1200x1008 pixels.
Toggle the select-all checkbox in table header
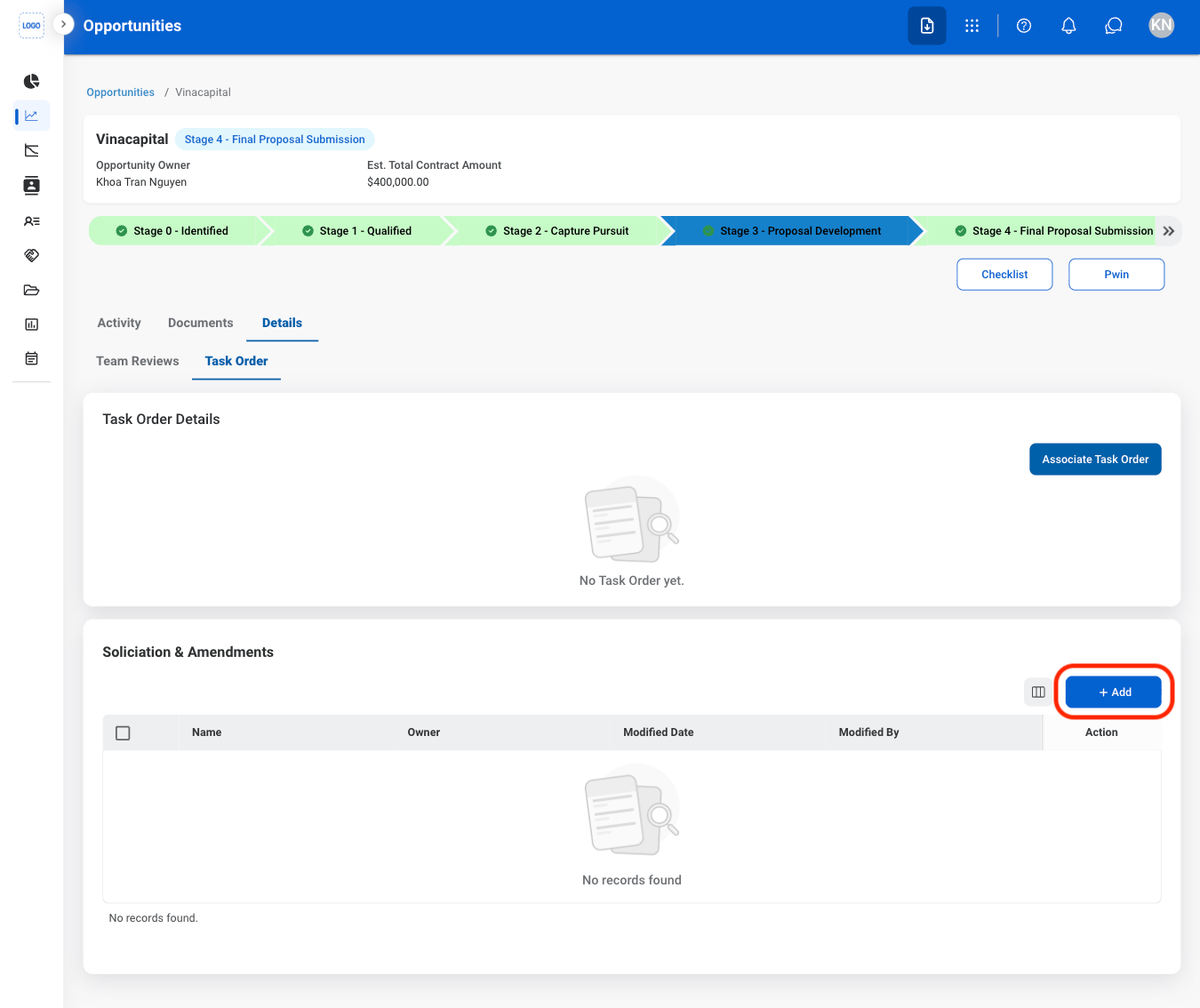coord(123,733)
